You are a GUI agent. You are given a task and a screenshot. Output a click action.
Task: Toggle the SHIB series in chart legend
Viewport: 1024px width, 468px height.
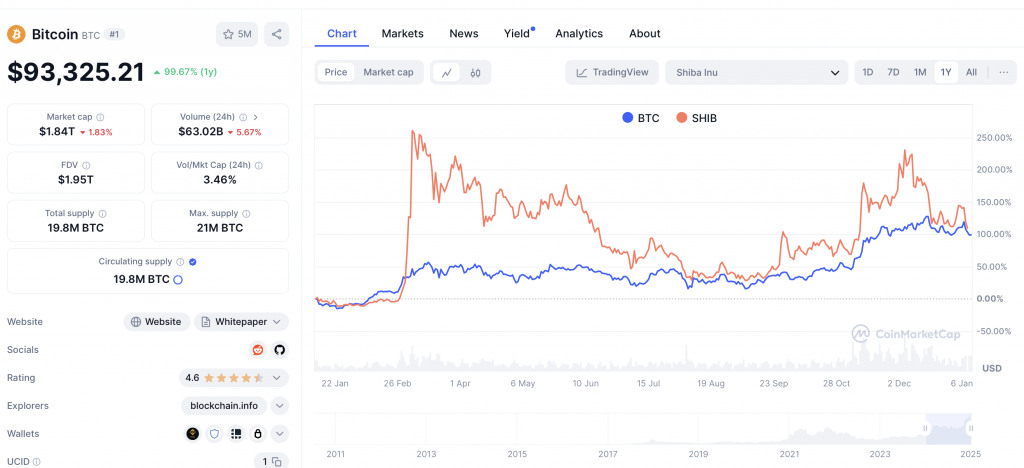pyautogui.click(x=696, y=118)
